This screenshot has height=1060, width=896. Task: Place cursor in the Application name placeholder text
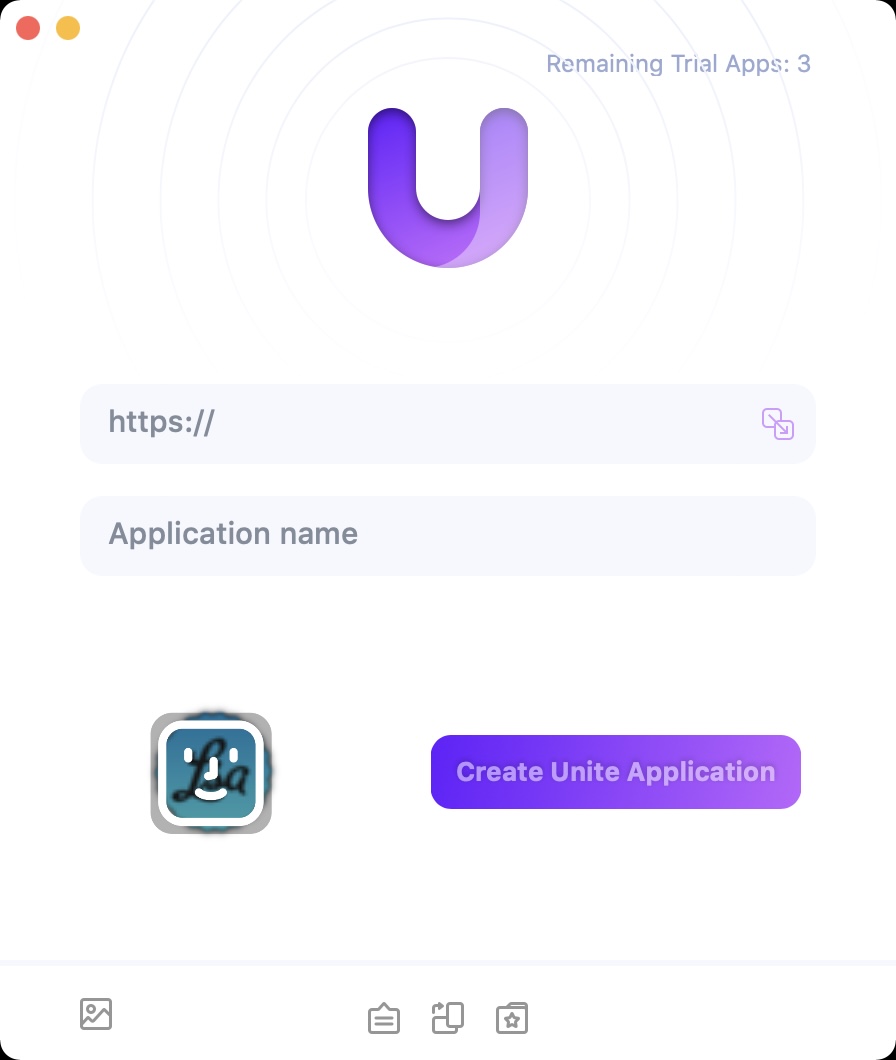coord(233,534)
